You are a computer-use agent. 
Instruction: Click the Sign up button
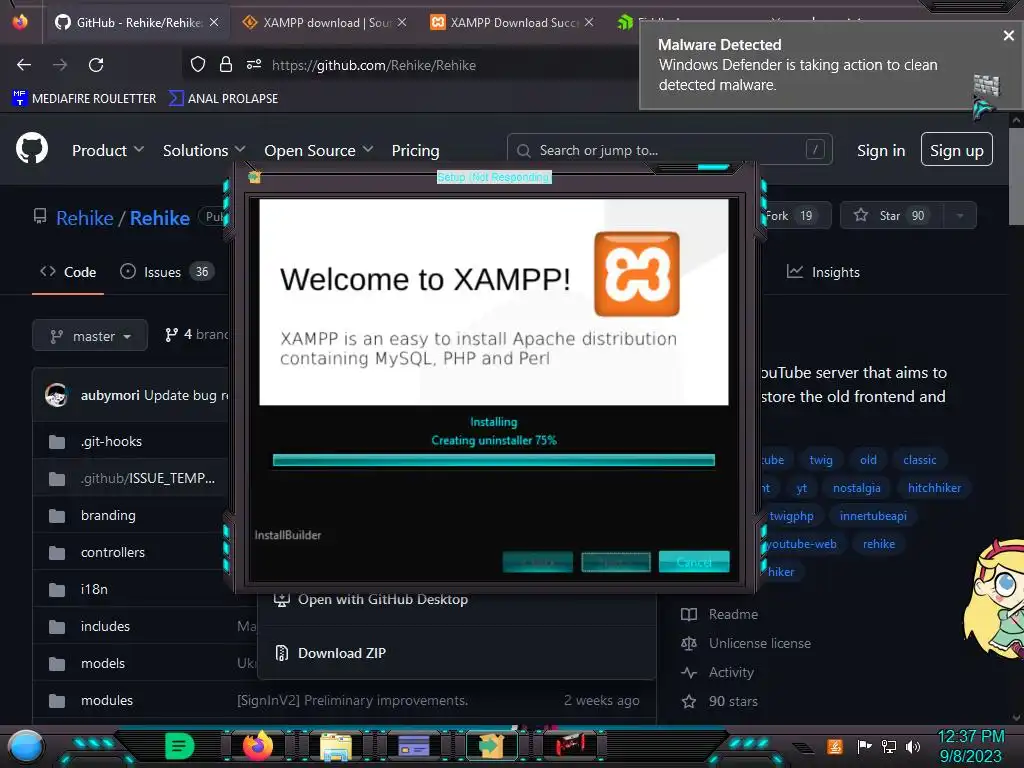[x=957, y=150]
